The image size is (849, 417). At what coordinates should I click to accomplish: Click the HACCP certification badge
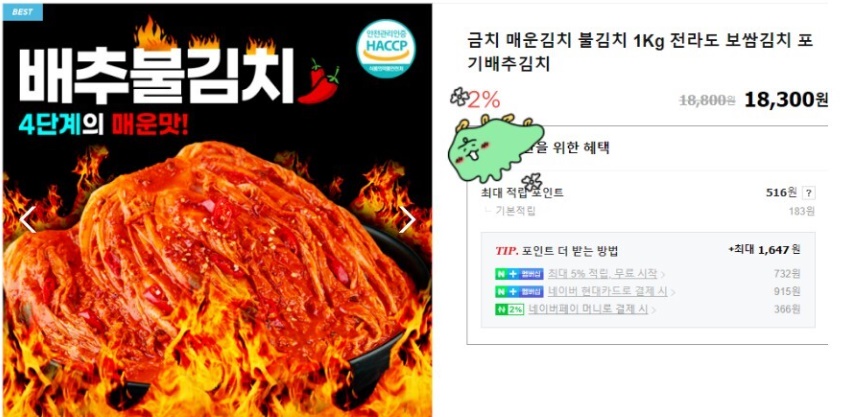click(x=386, y=49)
